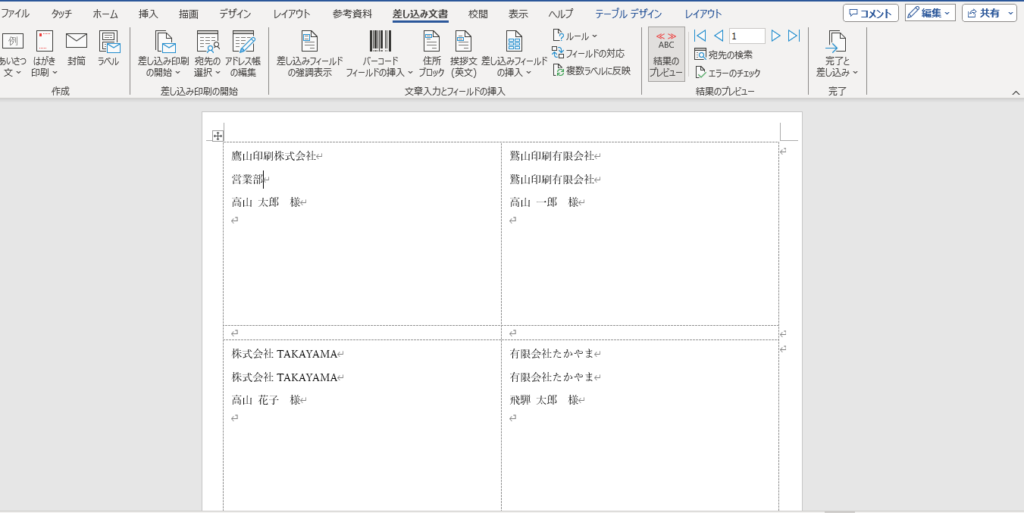This screenshot has width=1024, height=513.
Task: Open ルール (Rules) dropdown
Action: click(x=575, y=35)
